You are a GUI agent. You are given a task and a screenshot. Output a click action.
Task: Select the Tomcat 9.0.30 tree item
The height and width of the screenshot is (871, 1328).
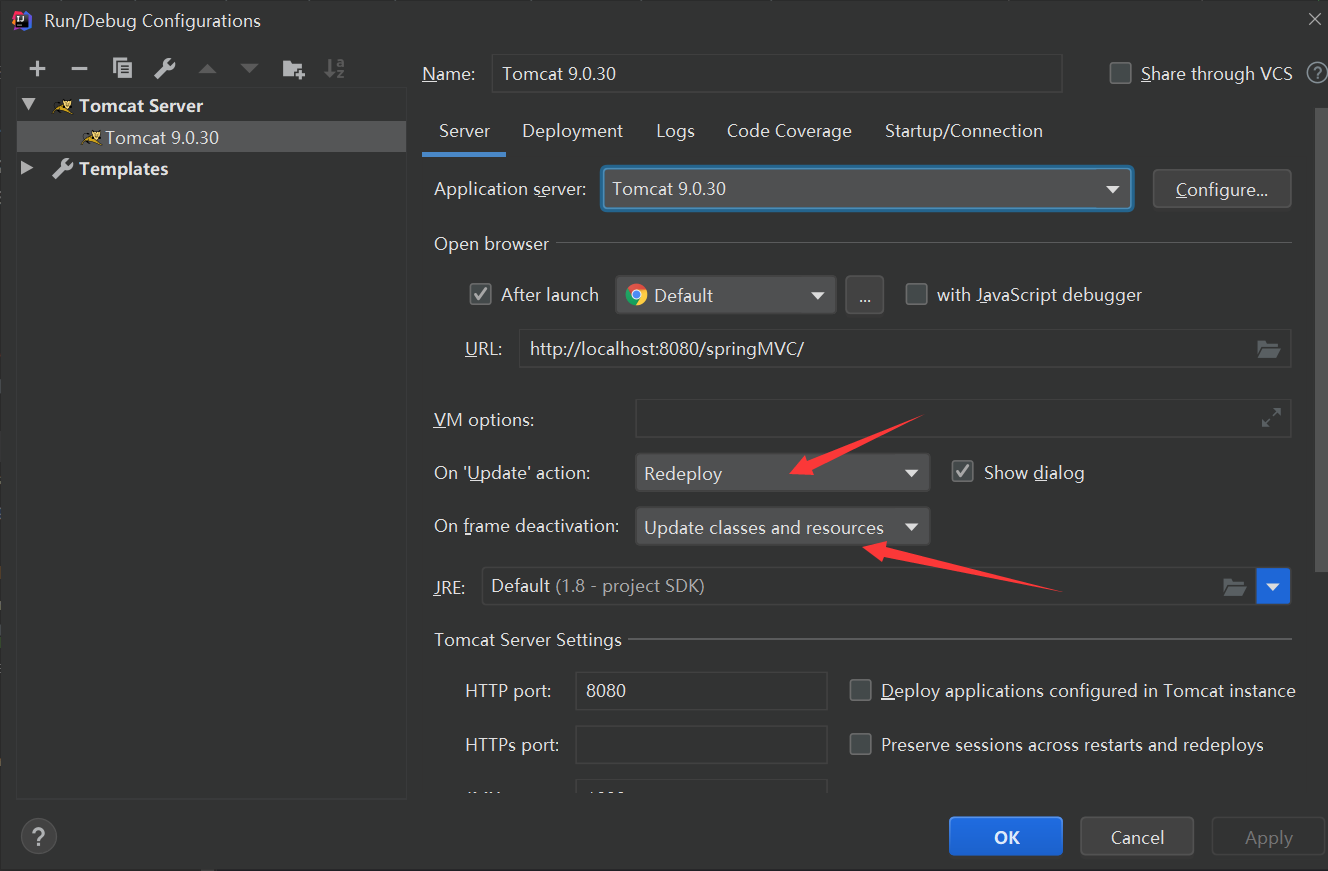[211, 137]
